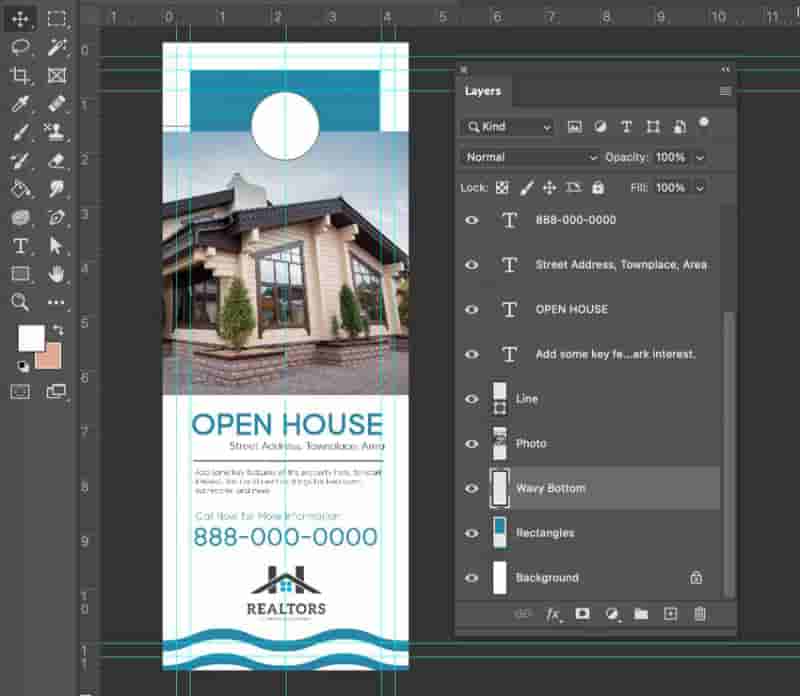Hide the OPEN HOUSE text layer
This screenshot has width=800, height=696.
pos(472,309)
